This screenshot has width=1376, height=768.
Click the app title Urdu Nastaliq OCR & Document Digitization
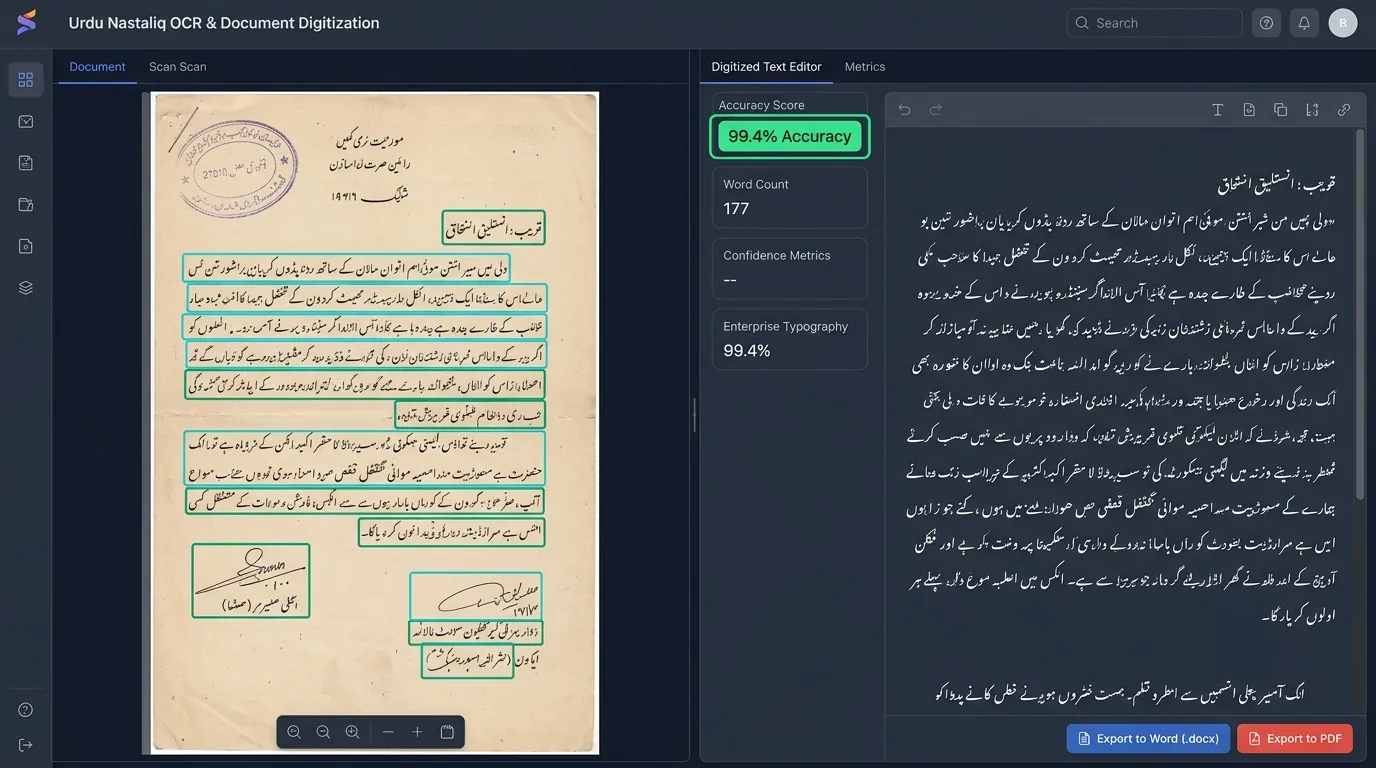tap(224, 23)
